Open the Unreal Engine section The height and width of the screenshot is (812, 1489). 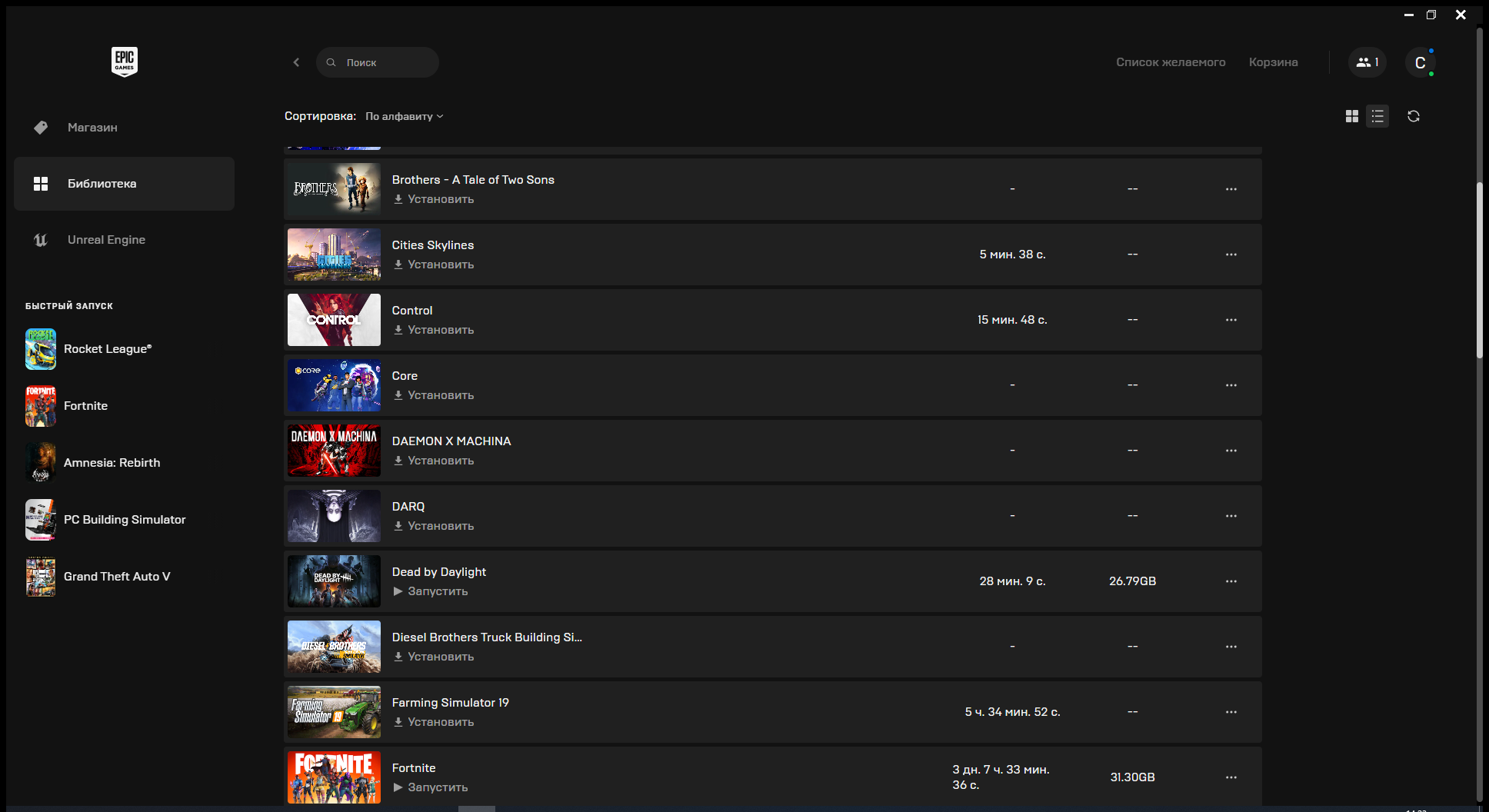(124, 240)
